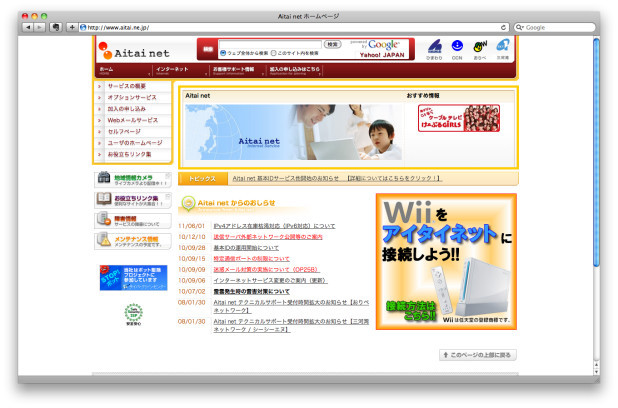Add a bookmark with the plus button
This screenshot has width=618, height=408.
[72, 27]
